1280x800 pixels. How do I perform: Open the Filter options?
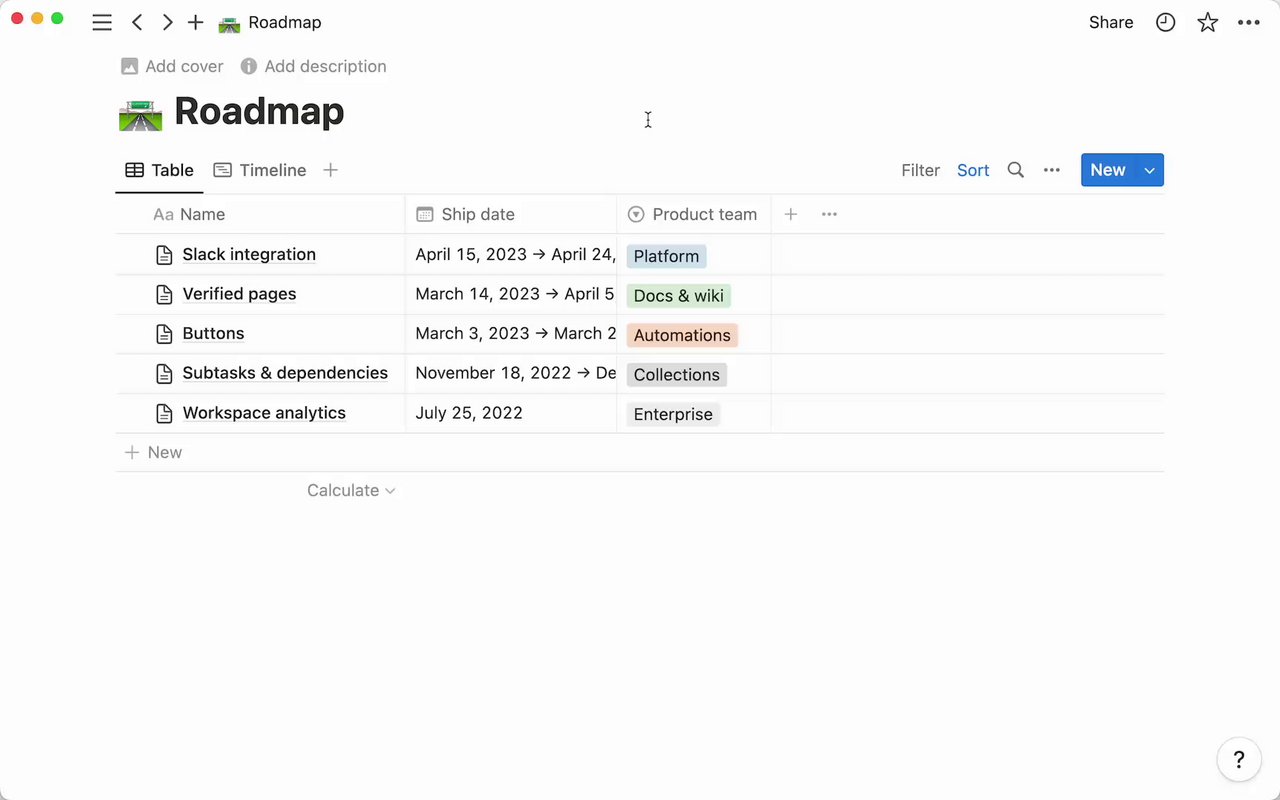click(x=920, y=170)
